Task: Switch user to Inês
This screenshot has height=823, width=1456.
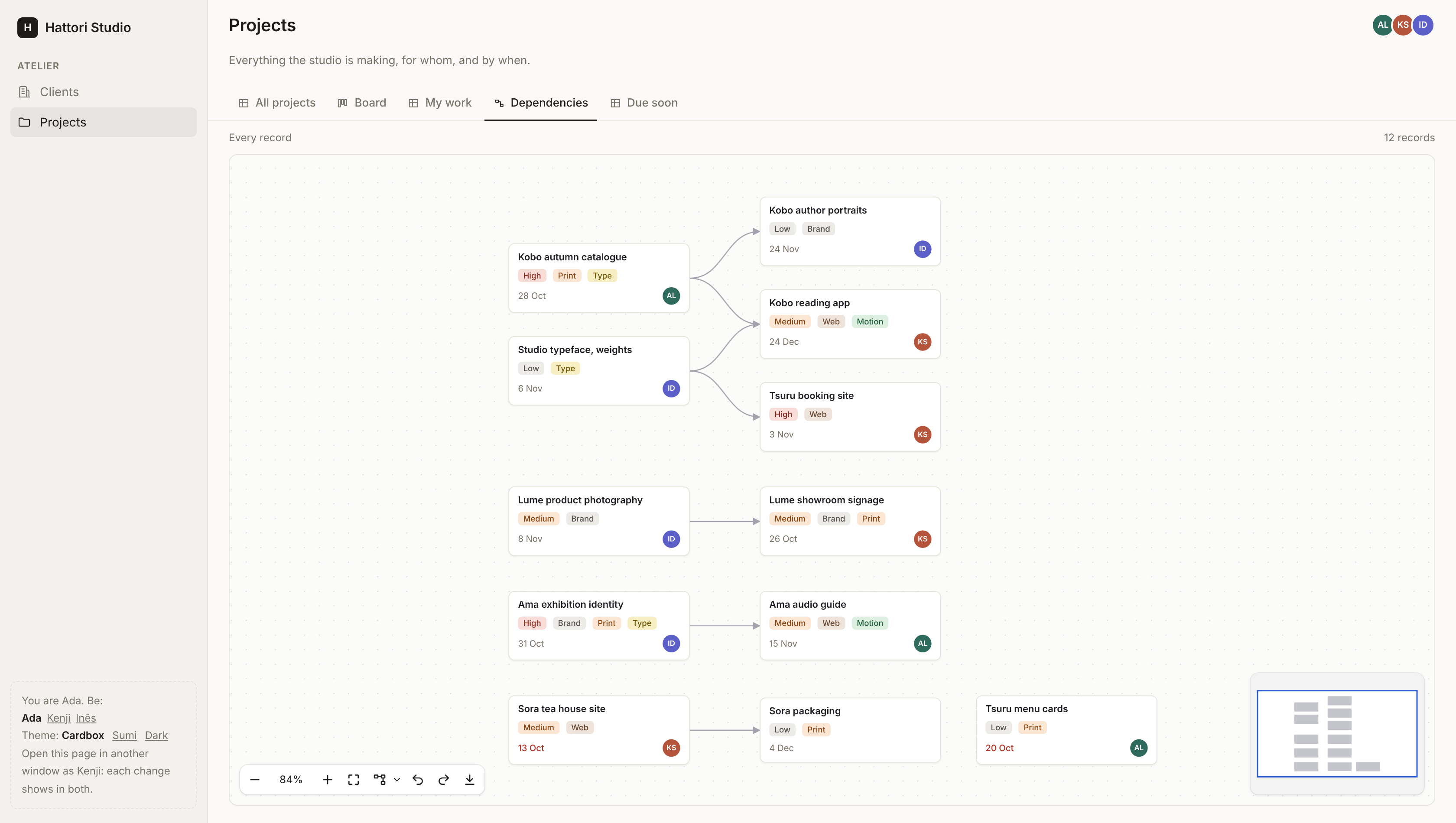Action: (x=86, y=718)
